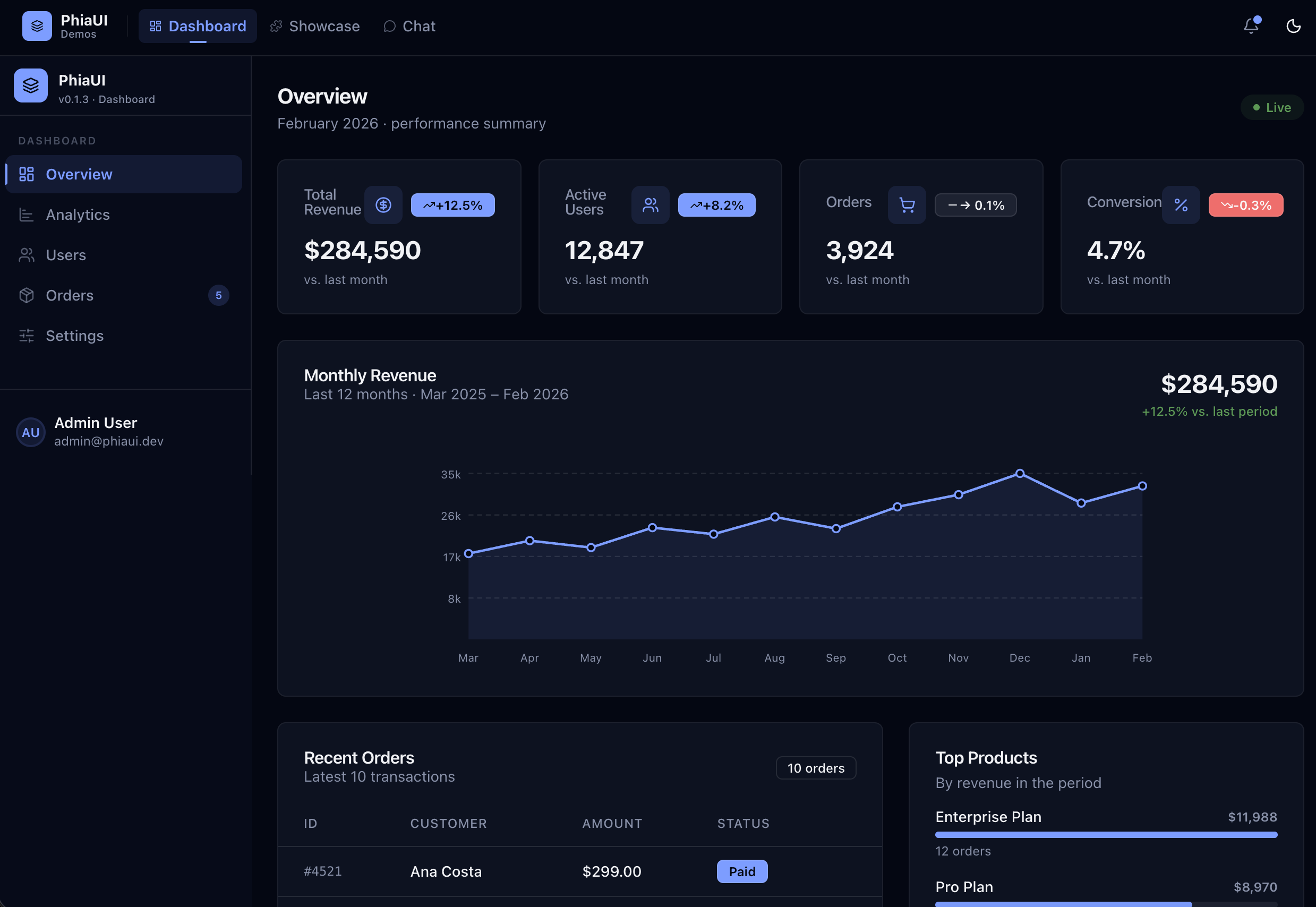Click the Orders badge showing 5
This screenshot has width=1316, height=907.
219,295
